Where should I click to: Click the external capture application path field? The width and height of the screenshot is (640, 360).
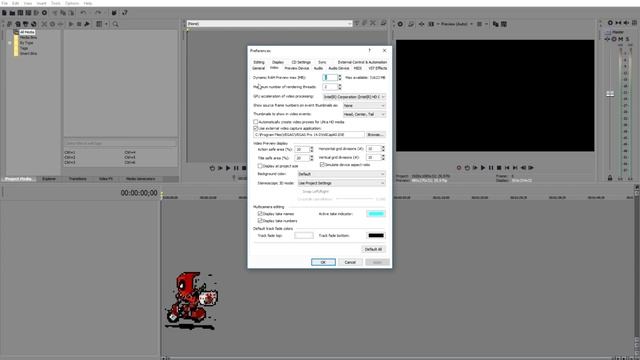pos(309,135)
